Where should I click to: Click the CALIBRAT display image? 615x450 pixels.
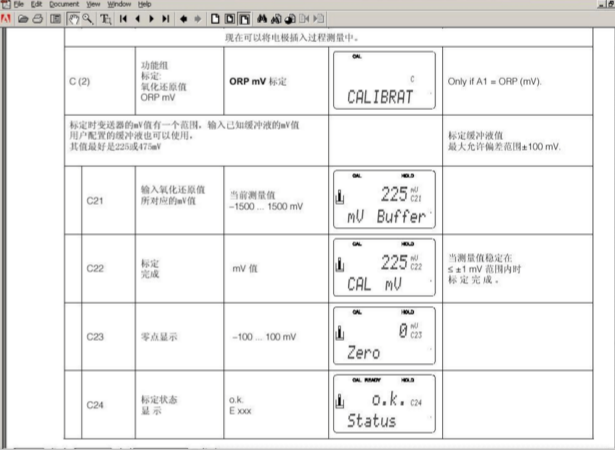click(383, 80)
